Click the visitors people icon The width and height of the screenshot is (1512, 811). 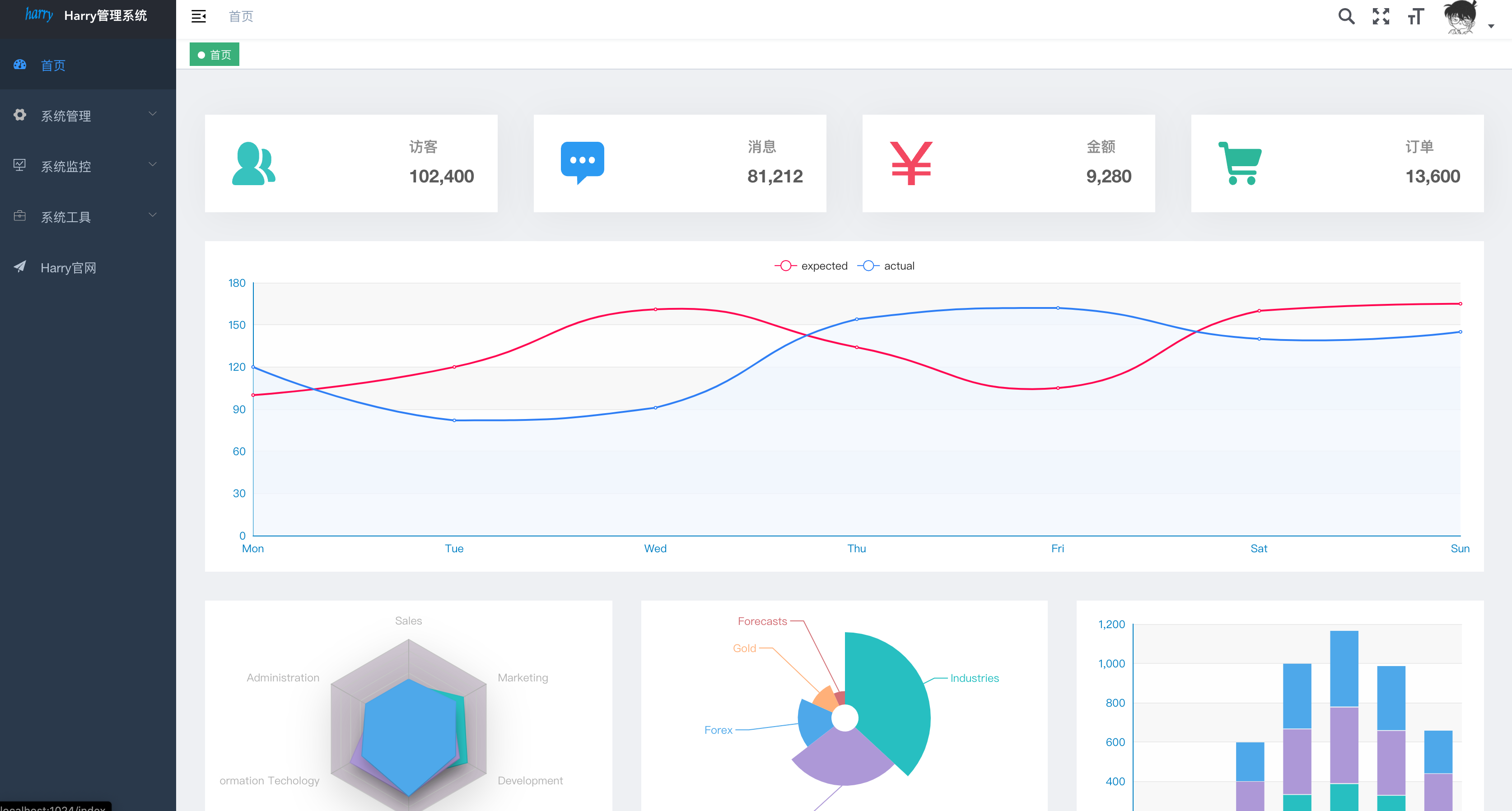[253, 164]
